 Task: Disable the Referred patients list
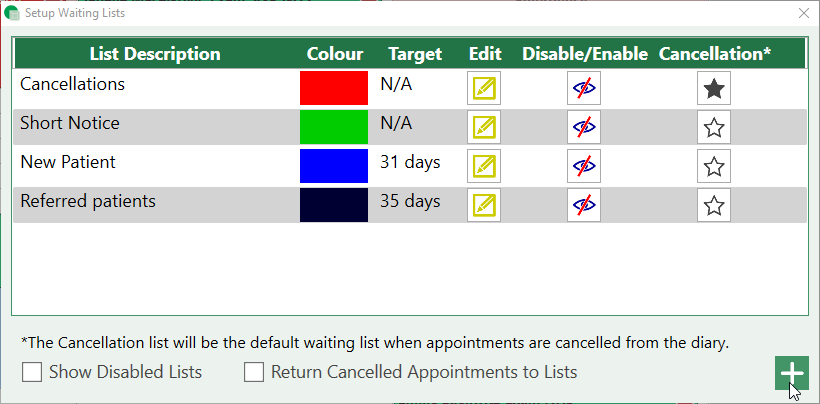click(583, 205)
